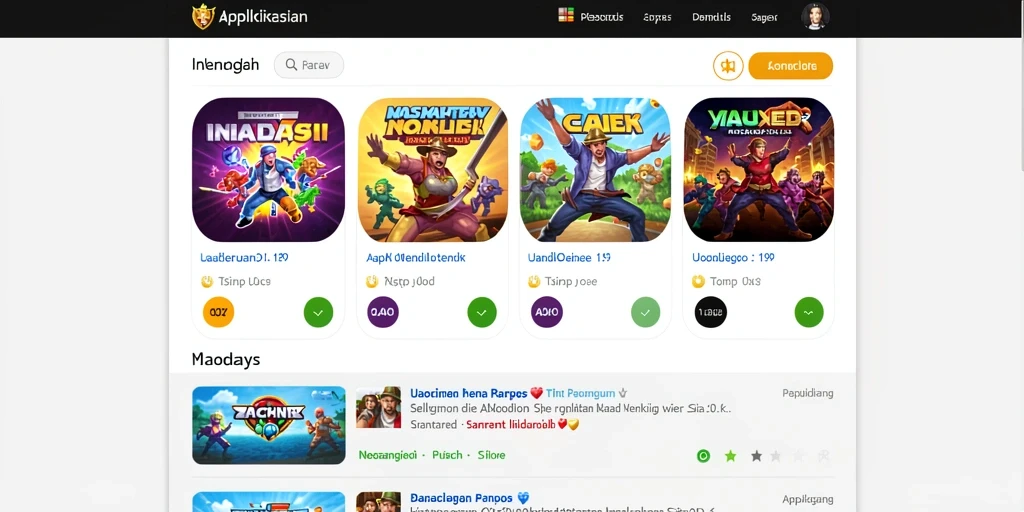The width and height of the screenshot is (1024, 512).
Task: Open the Uaocimen hena Rarpos link
Action: coord(468,393)
